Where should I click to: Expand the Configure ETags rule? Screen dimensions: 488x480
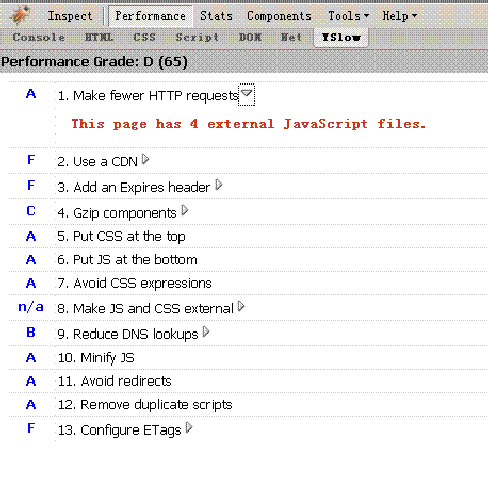pos(189,428)
